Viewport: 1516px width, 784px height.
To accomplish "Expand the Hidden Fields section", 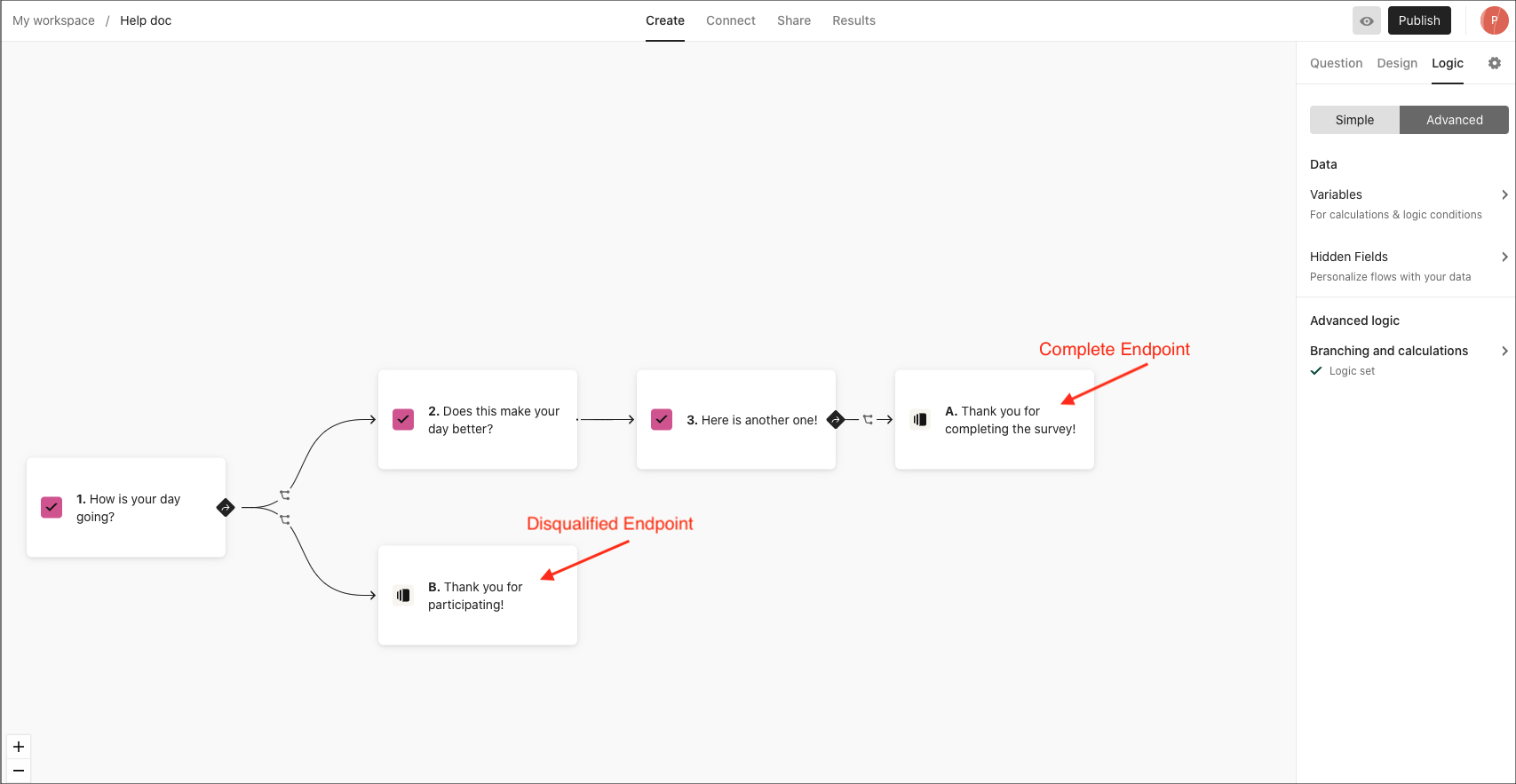I will tap(1409, 265).
